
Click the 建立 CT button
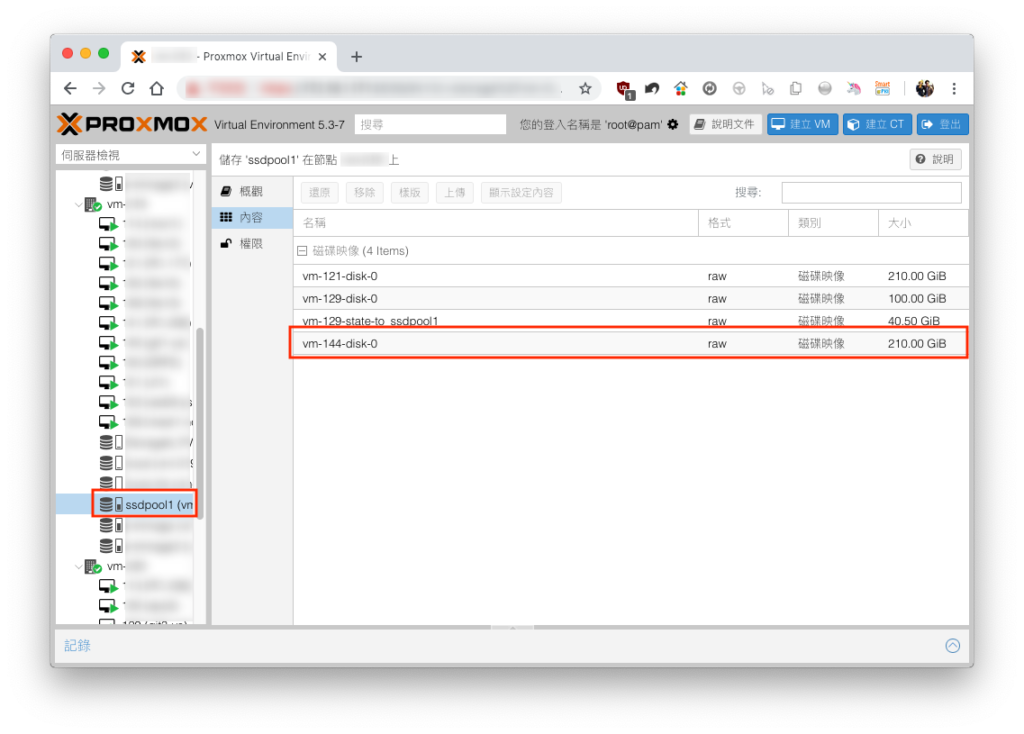click(x=877, y=124)
